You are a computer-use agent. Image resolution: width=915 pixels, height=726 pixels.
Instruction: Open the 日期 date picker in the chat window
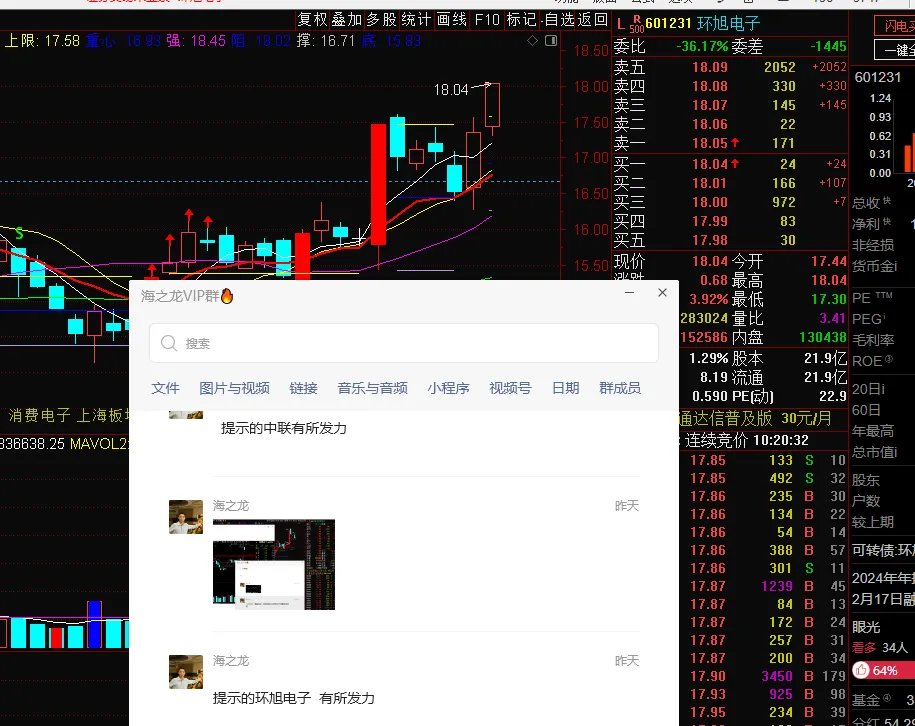coord(566,388)
